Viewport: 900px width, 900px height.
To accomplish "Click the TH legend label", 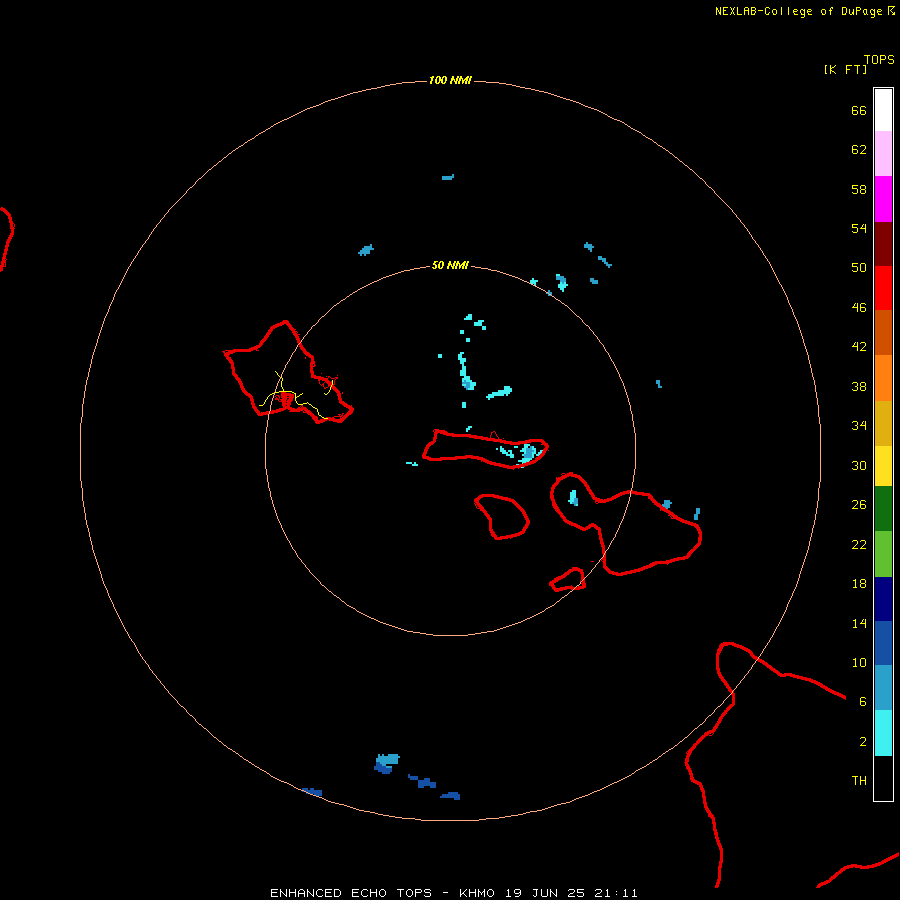I will tap(859, 781).
